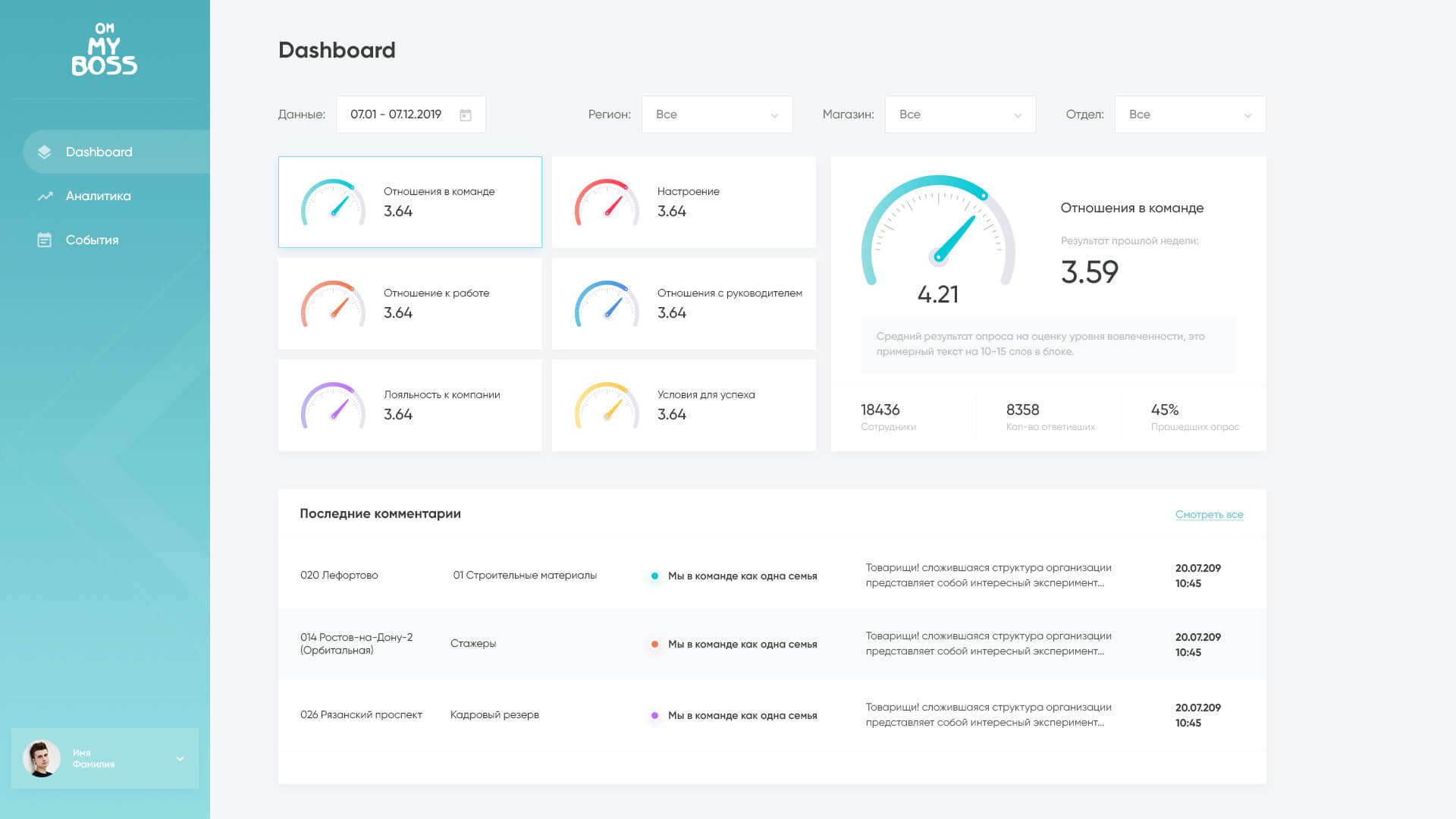
Task: Click the orange gauge for Отношение к работе
Action: [x=333, y=303]
